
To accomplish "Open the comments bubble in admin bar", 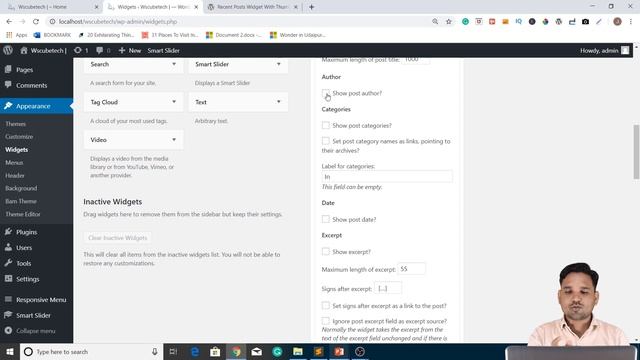I will (x=103, y=50).
